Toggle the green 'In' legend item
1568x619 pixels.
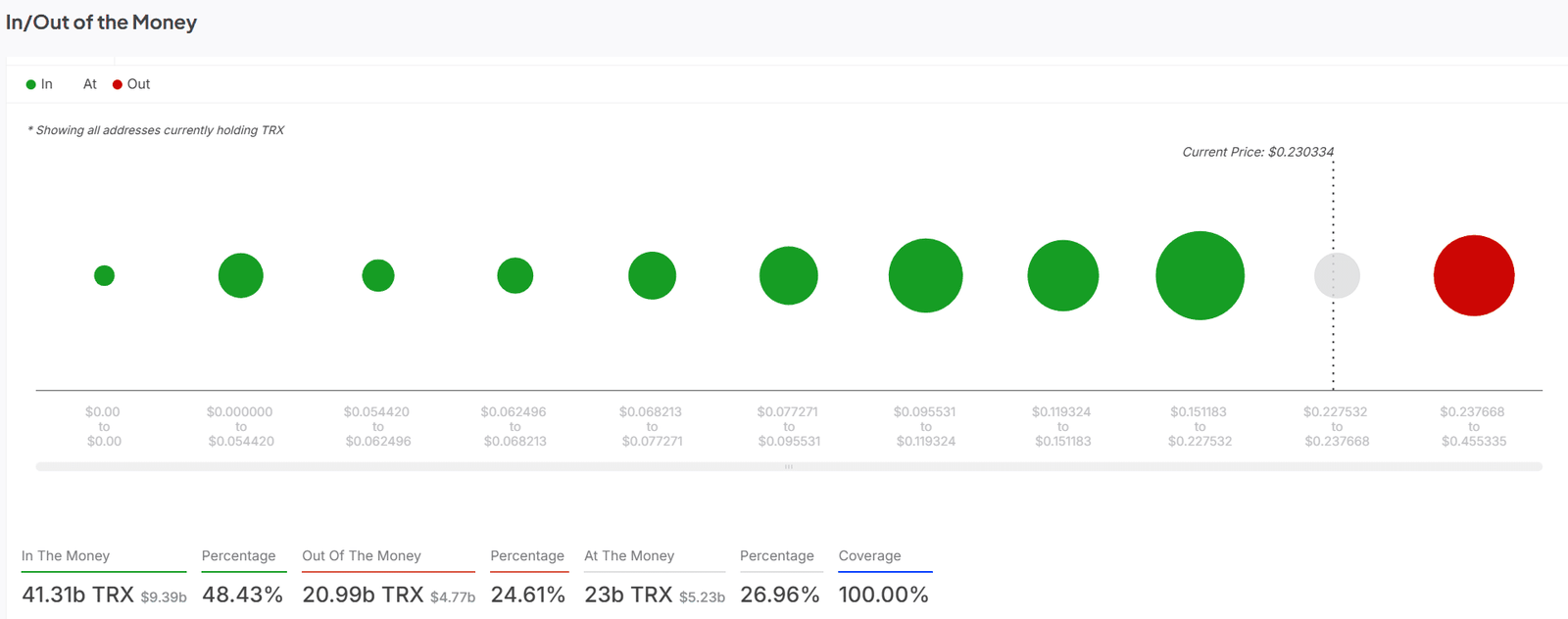(x=39, y=84)
